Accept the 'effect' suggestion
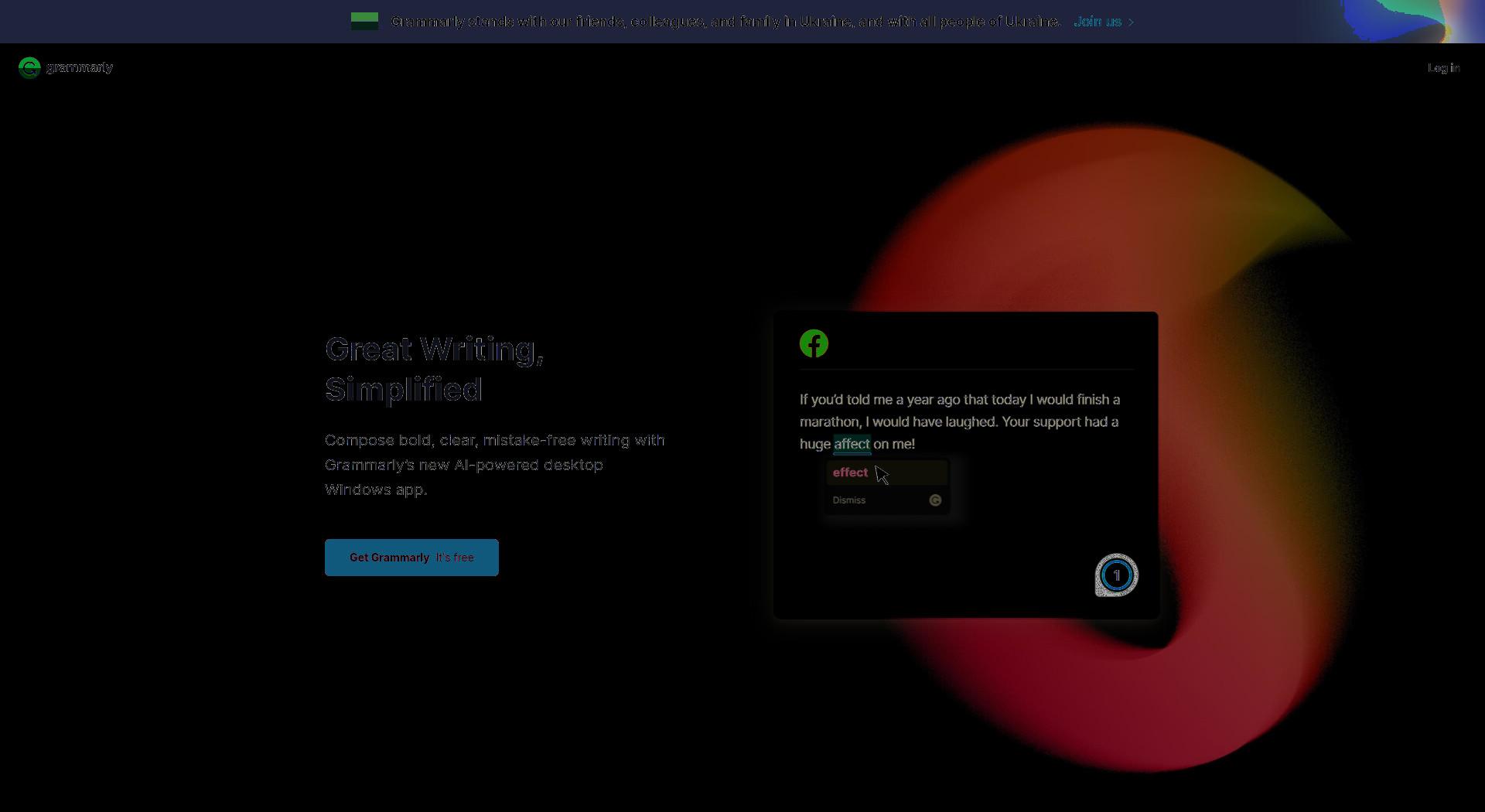Image resolution: width=1485 pixels, height=812 pixels. [x=887, y=473]
